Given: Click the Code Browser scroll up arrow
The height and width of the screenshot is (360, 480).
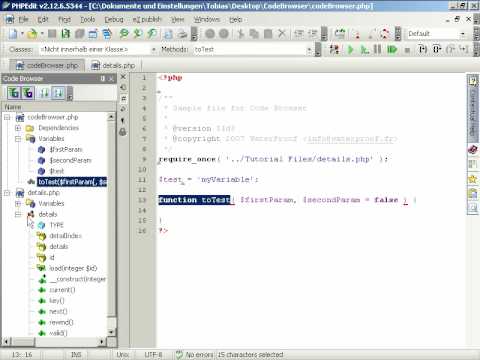Looking at the screenshot, I should click(x=111, y=117).
